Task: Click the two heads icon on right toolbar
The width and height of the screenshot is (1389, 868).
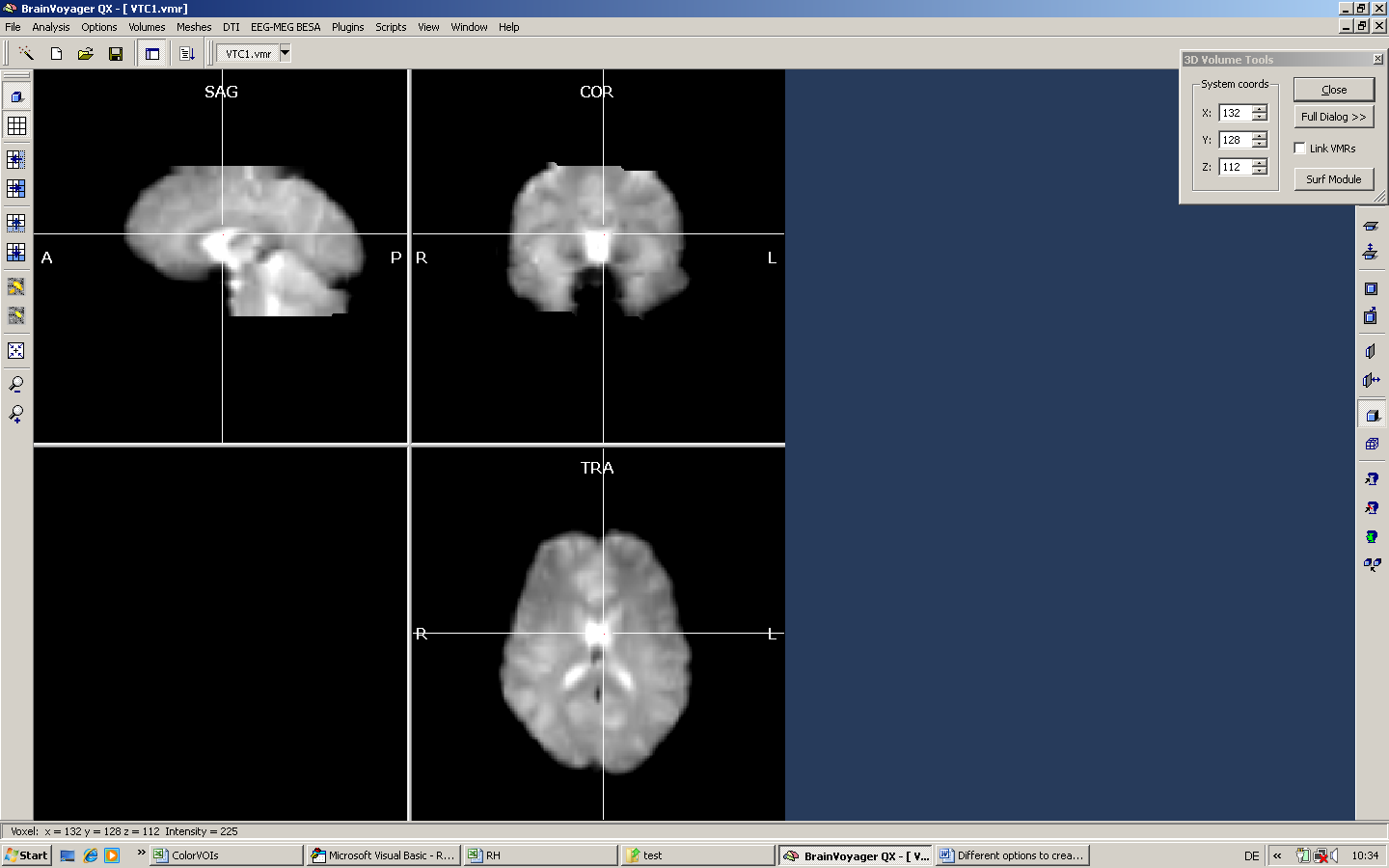Action: click(1372, 564)
